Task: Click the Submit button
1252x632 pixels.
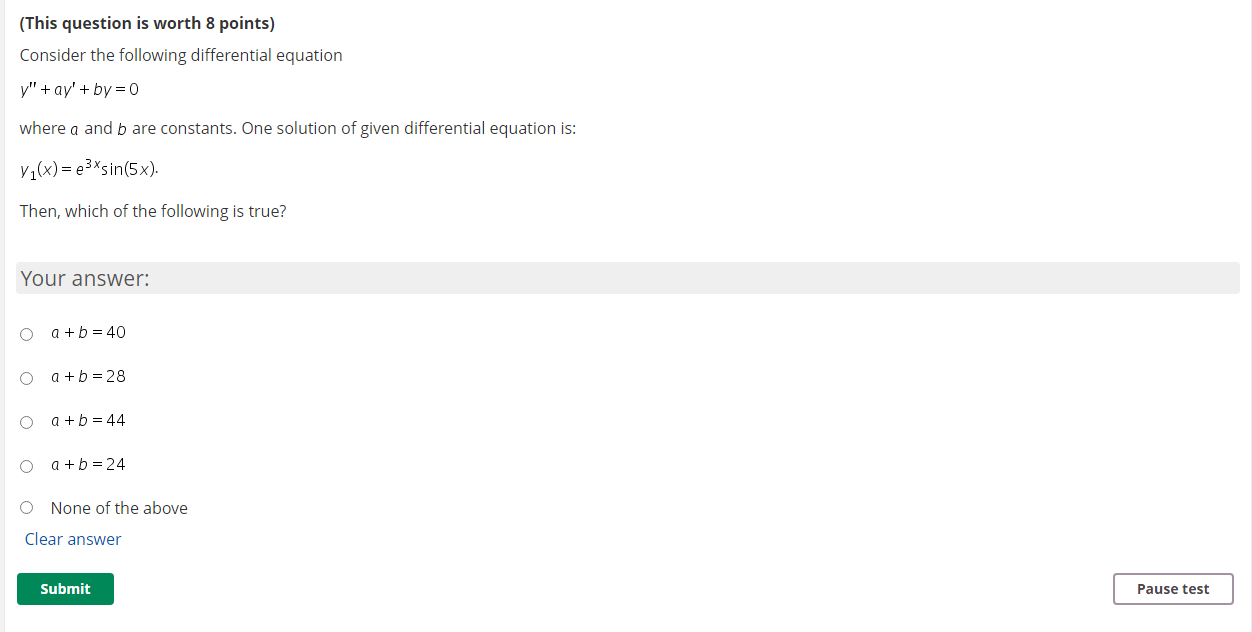Action: 64,589
